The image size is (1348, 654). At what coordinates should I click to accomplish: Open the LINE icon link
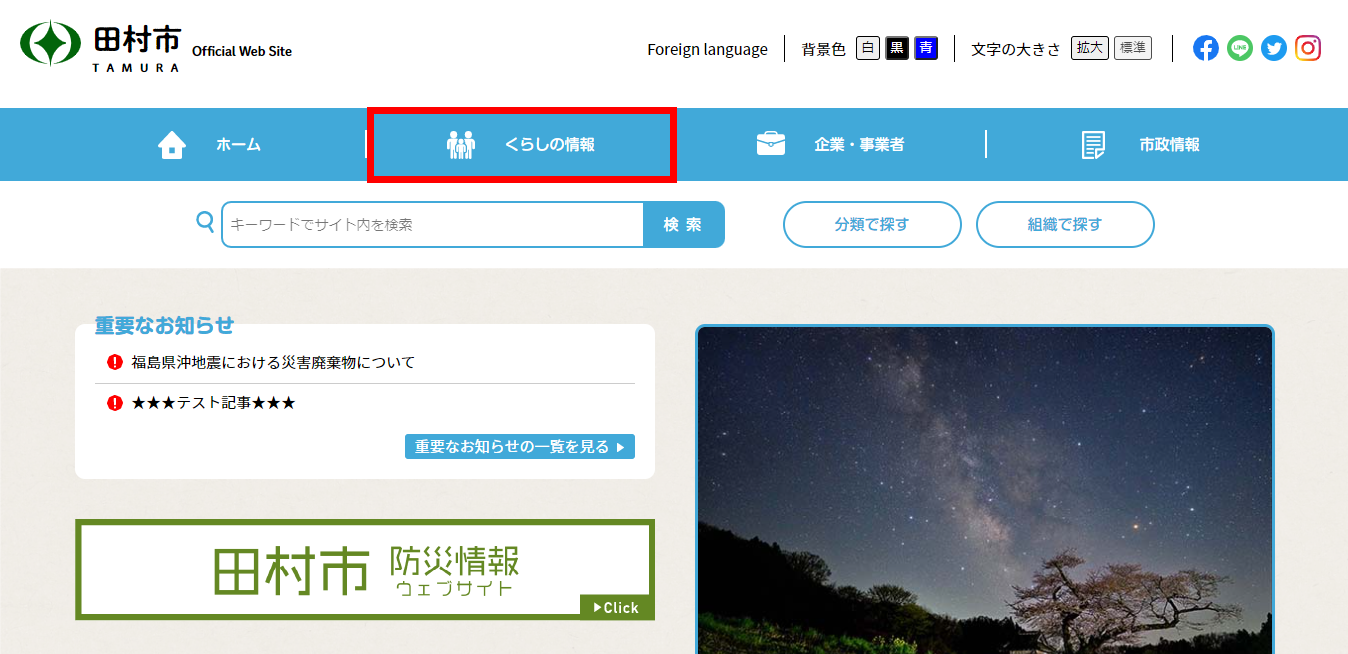pyautogui.click(x=1240, y=48)
